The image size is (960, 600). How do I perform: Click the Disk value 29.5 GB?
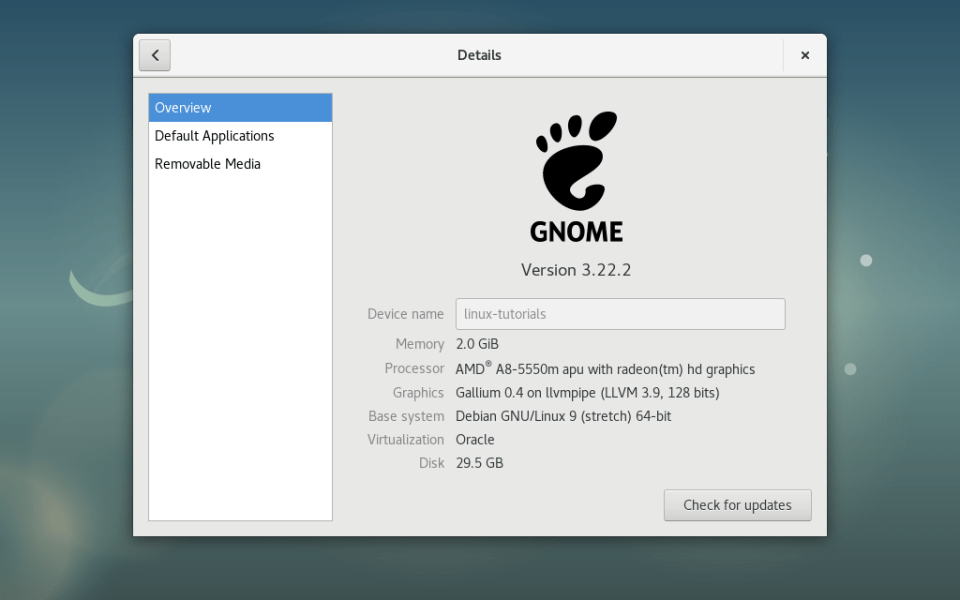tap(479, 463)
